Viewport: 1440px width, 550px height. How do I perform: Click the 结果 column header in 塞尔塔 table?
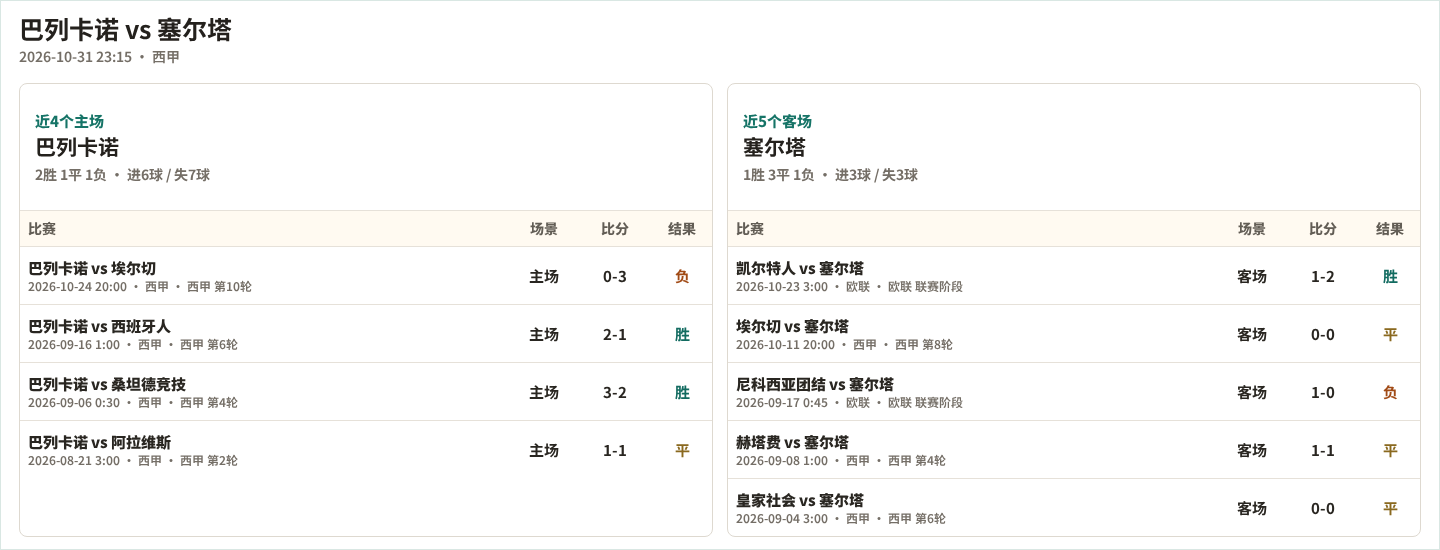[1390, 229]
